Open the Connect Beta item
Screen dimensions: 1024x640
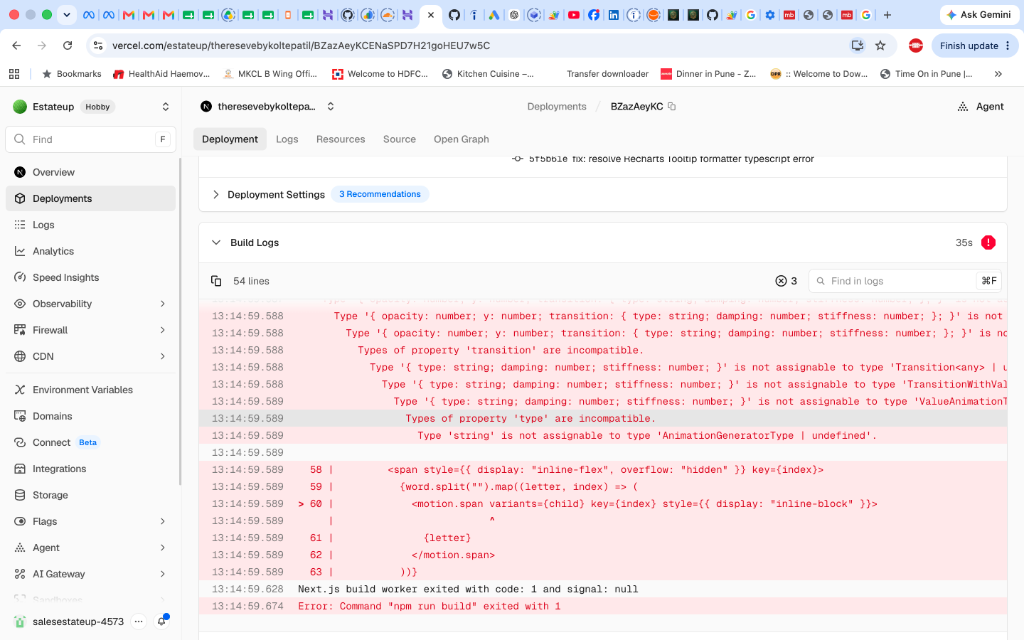click(x=90, y=442)
